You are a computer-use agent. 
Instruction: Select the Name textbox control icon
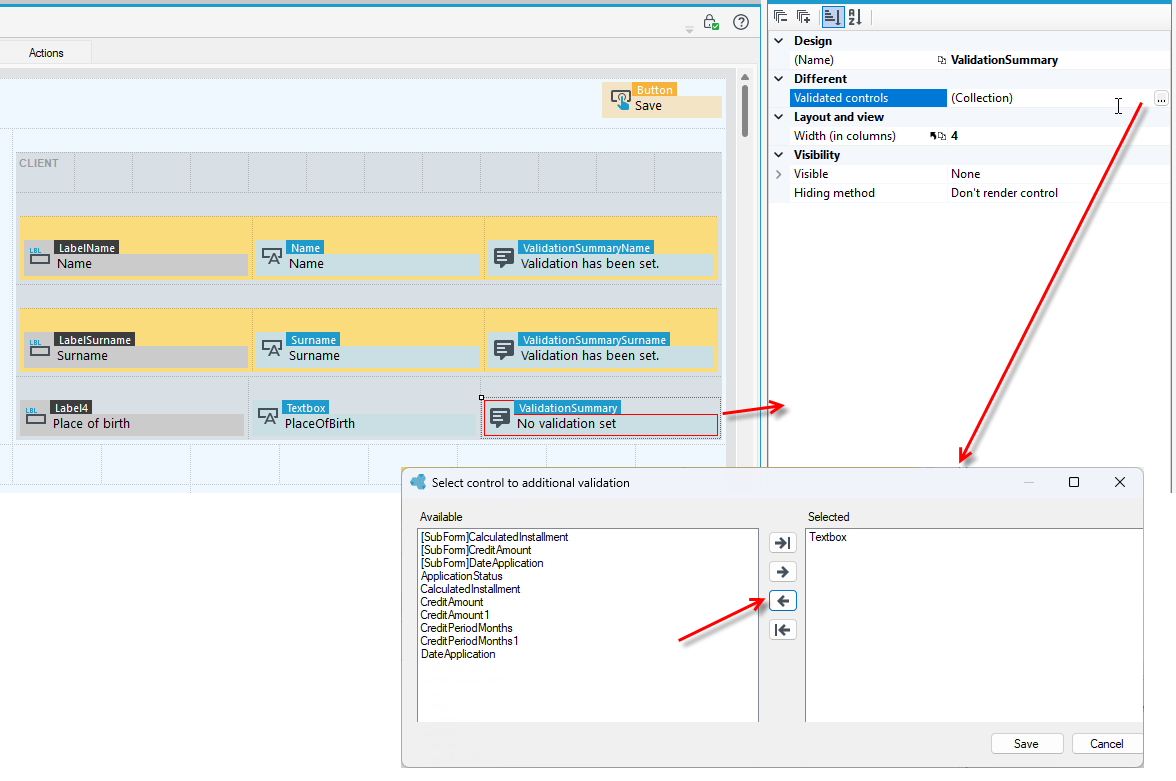272,257
